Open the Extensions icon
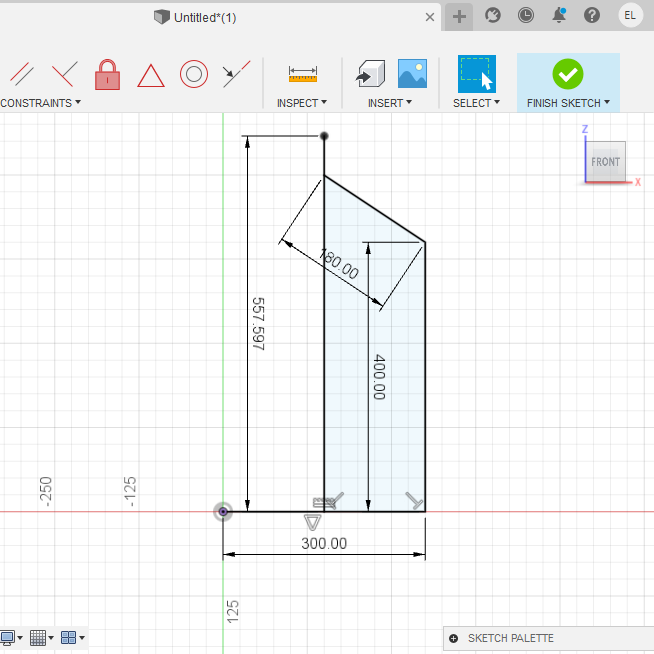The image size is (654, 654). click(493, 16)
